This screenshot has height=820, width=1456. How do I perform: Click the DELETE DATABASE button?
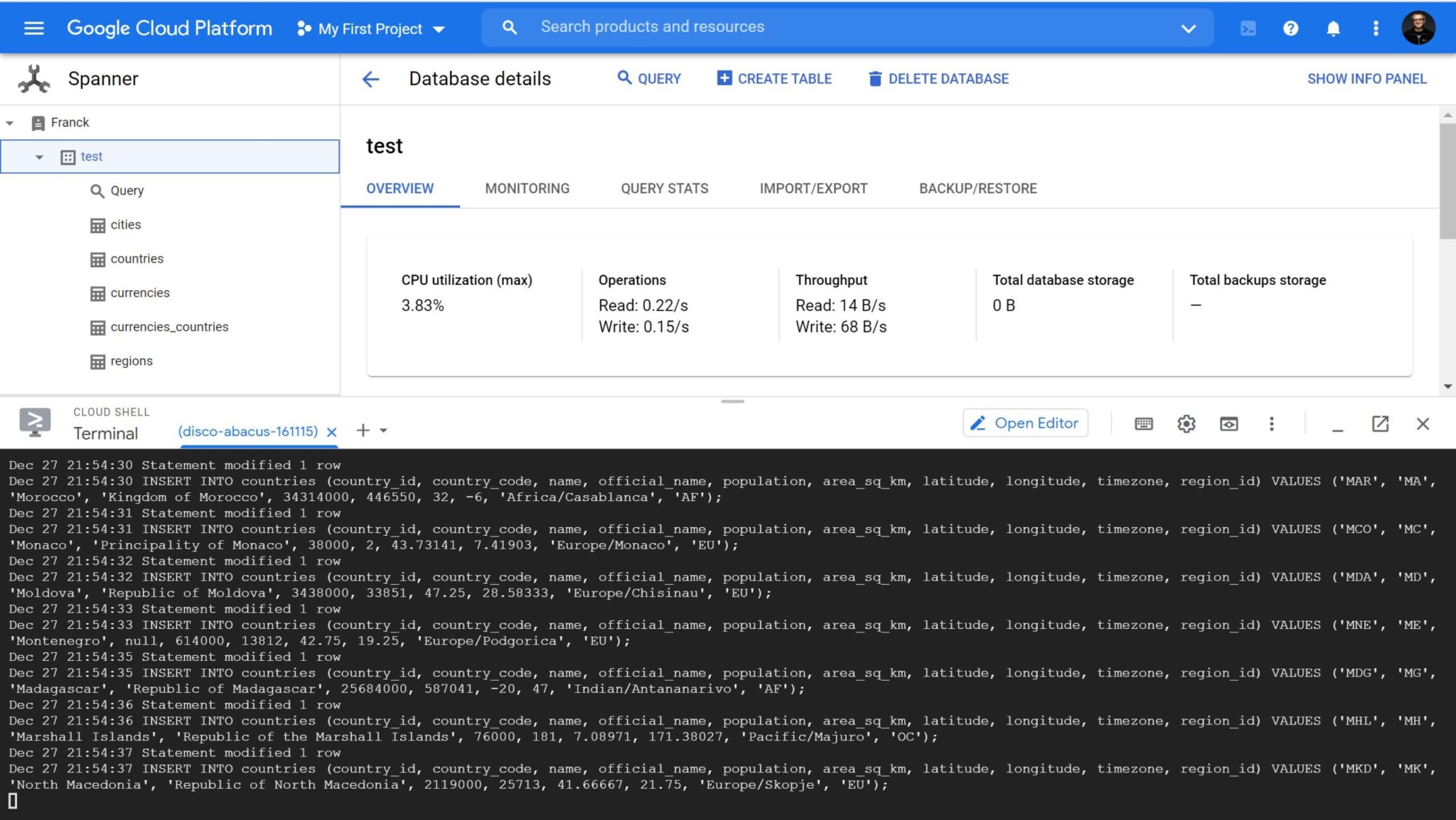click(x=938, y=78)
